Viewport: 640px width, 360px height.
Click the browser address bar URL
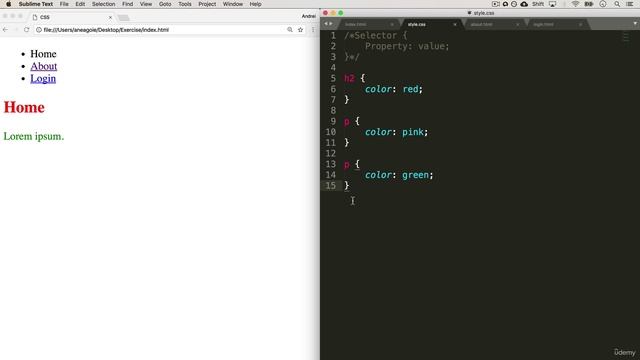pyautogui.click(x=106, y=30)
